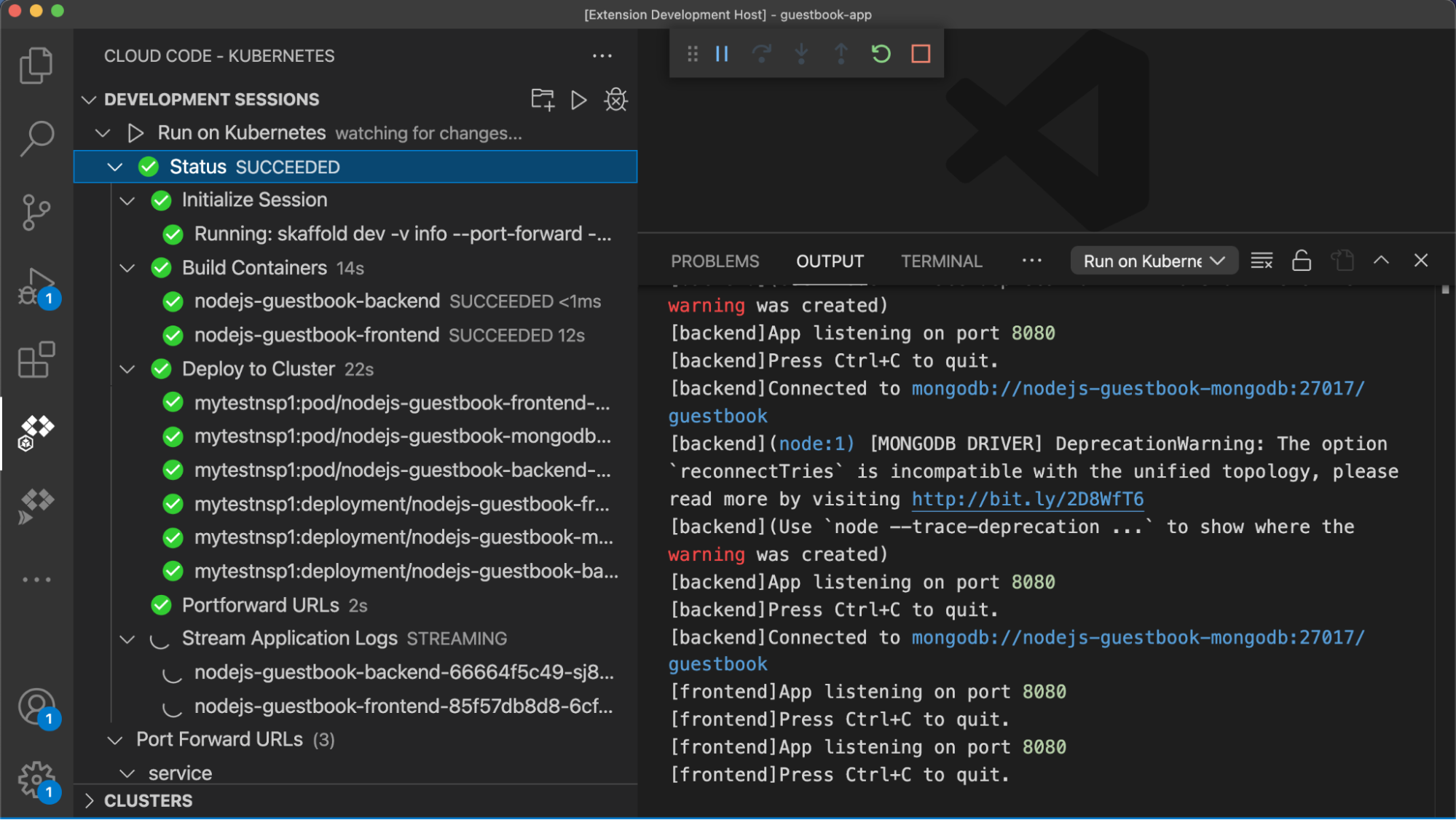
Task: Open the Manage gear settings icon
Action: coord(36,781)
